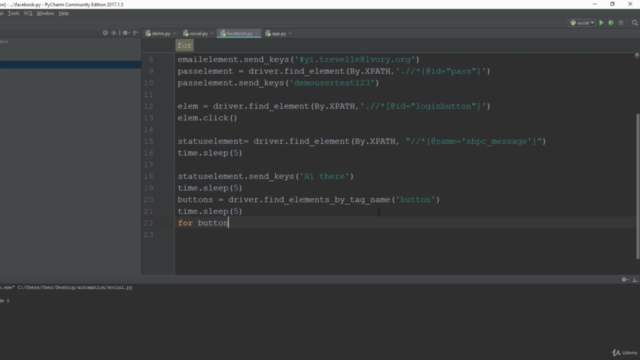Open the Window menu

pyautogui.click(x=45, y=13)
